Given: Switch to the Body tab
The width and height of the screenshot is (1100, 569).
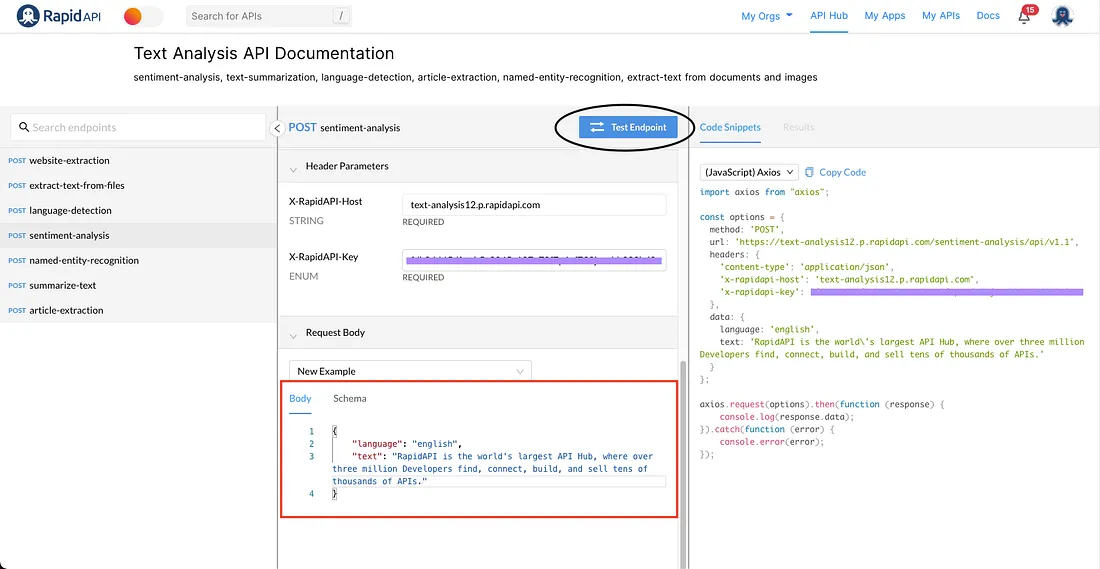Looking at the screenshot, I should point(300,399).
